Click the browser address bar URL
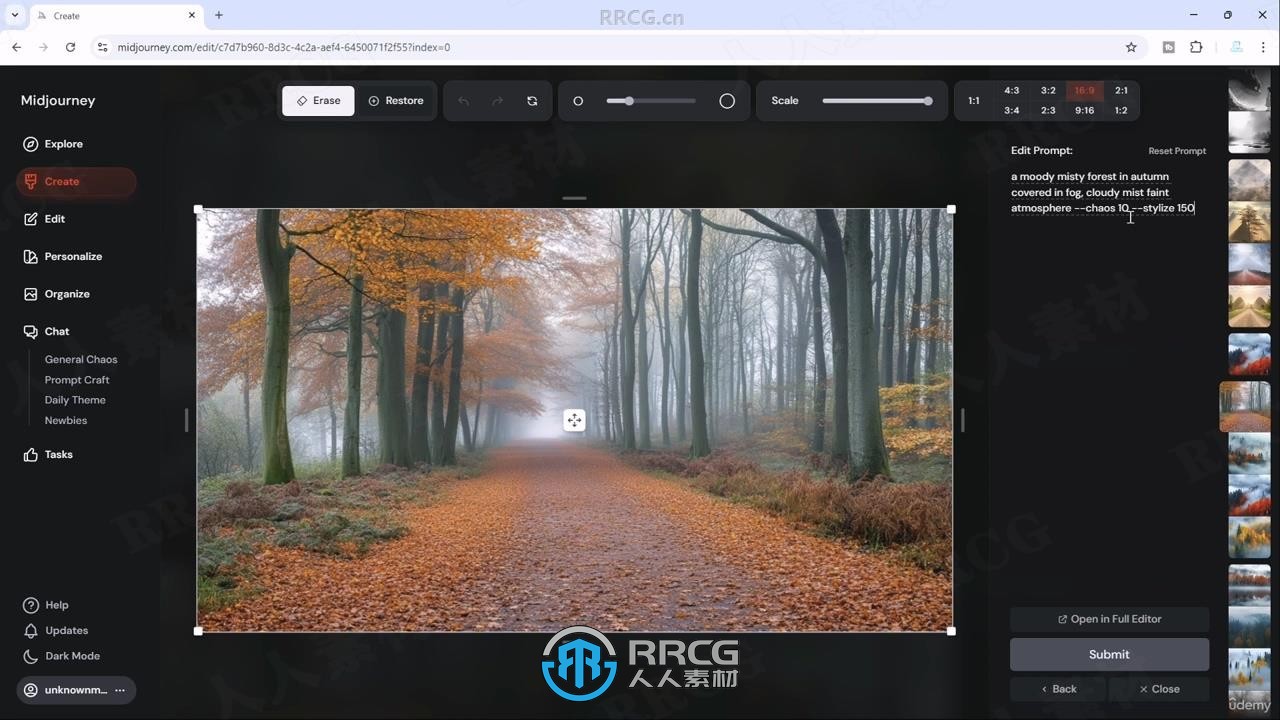The image size is (1280, 720). point(284,47)
